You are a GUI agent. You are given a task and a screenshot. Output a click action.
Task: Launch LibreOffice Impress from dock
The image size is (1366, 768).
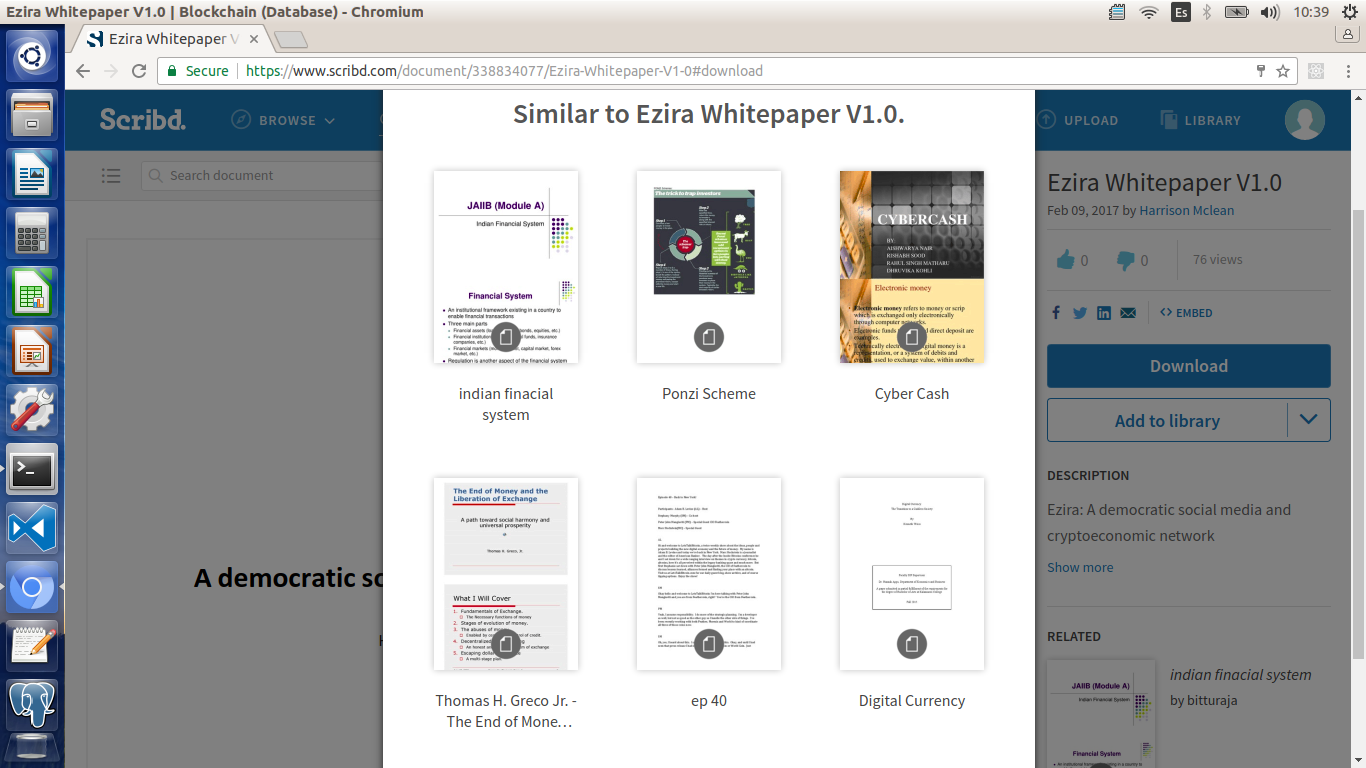coord(32,351)
